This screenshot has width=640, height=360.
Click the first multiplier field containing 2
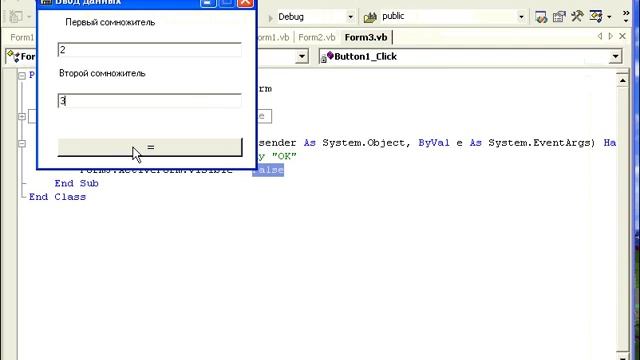pos(149,50)
